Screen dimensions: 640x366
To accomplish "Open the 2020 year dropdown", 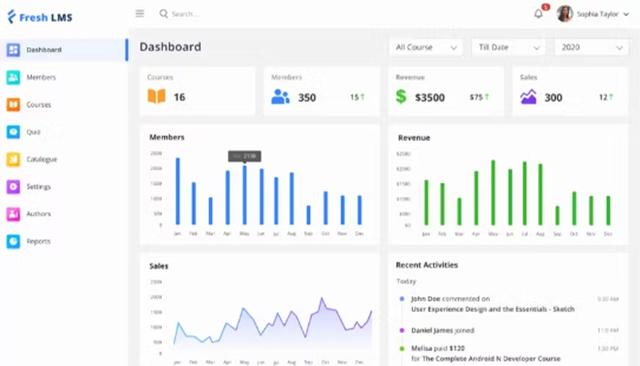I will (591, 47).
